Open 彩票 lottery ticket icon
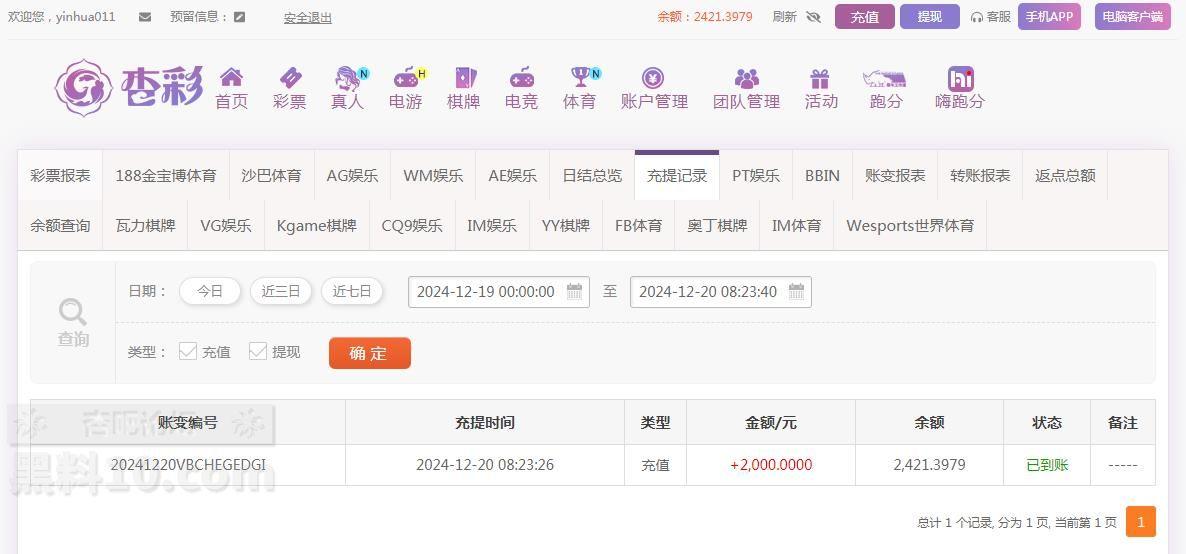The height and width of the screenshot is (554, 1186). pyautogui.click(x=290, y=77)
